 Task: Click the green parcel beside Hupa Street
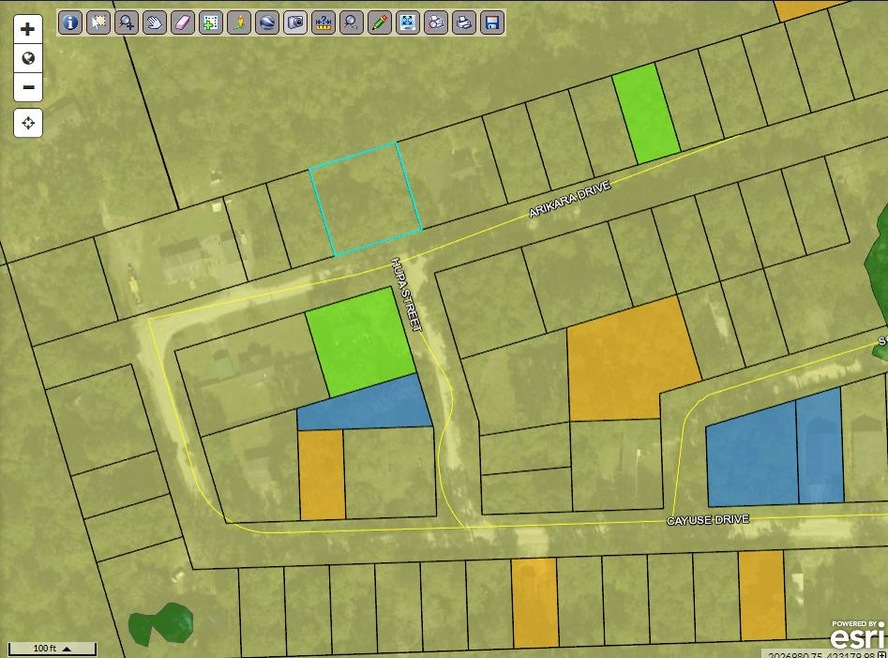point(359,339)
